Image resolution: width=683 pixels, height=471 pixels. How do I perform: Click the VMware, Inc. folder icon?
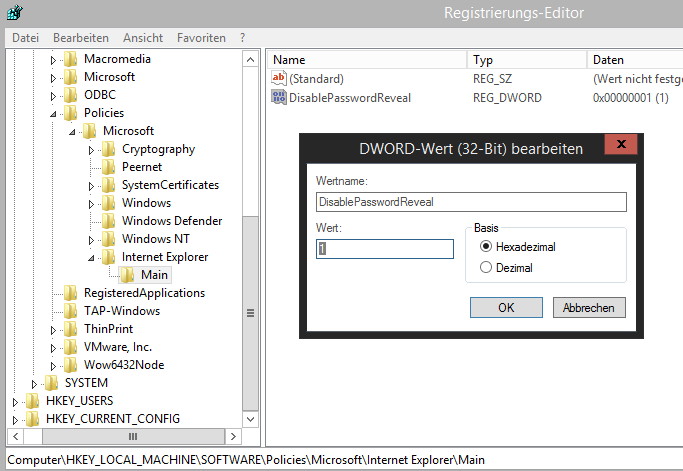71,347
